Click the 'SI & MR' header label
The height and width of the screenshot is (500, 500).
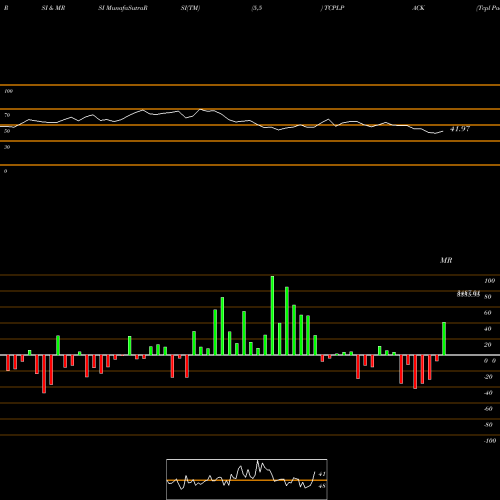53,8
